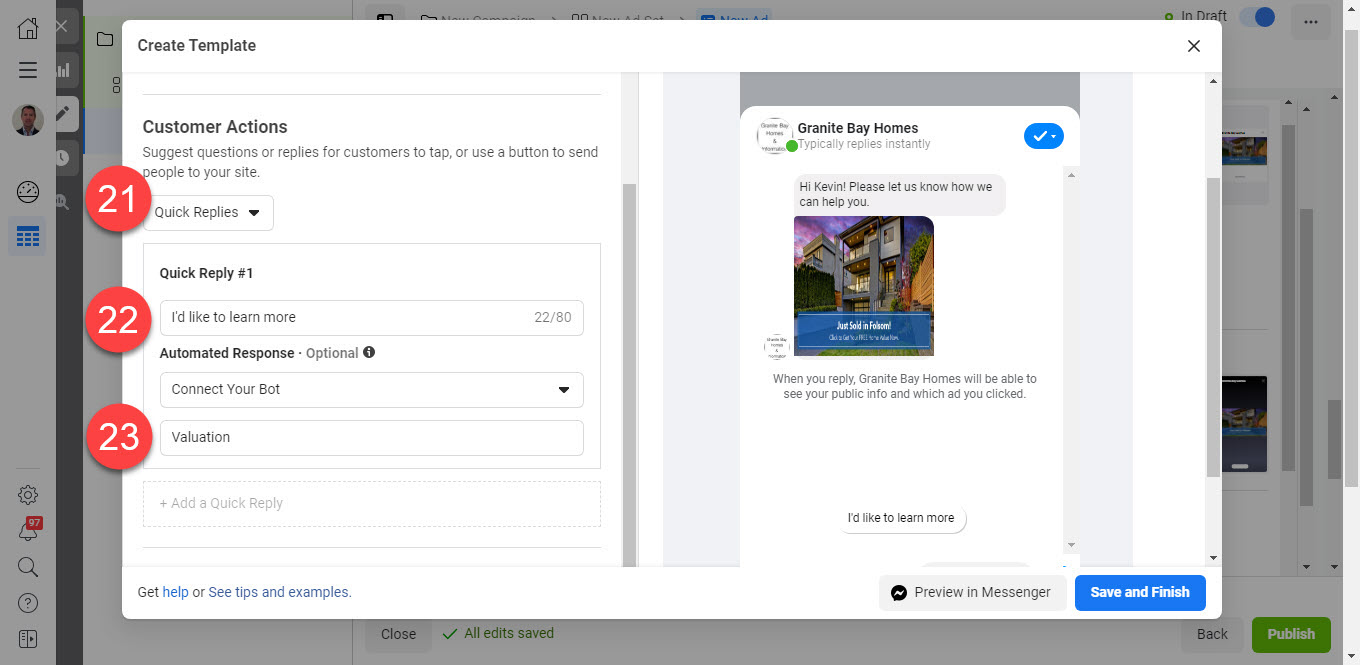Click the I'd like to learn more reply field
1360x665 pixels.
click(x=370, y=317)
